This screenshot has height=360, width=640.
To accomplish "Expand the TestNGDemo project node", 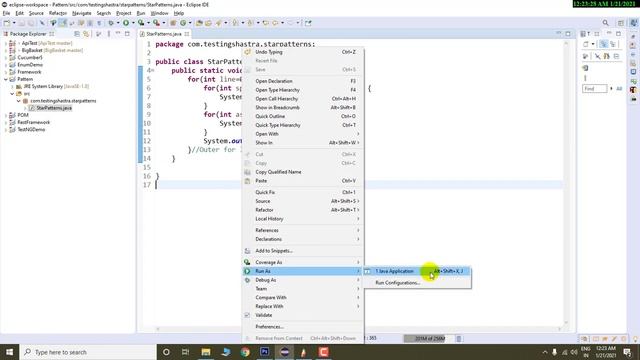I will (6, 129).
